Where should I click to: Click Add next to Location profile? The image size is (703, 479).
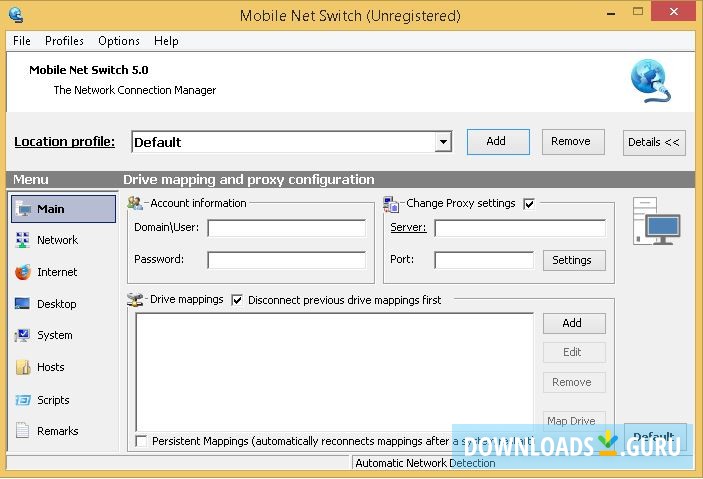coord(498,142)
